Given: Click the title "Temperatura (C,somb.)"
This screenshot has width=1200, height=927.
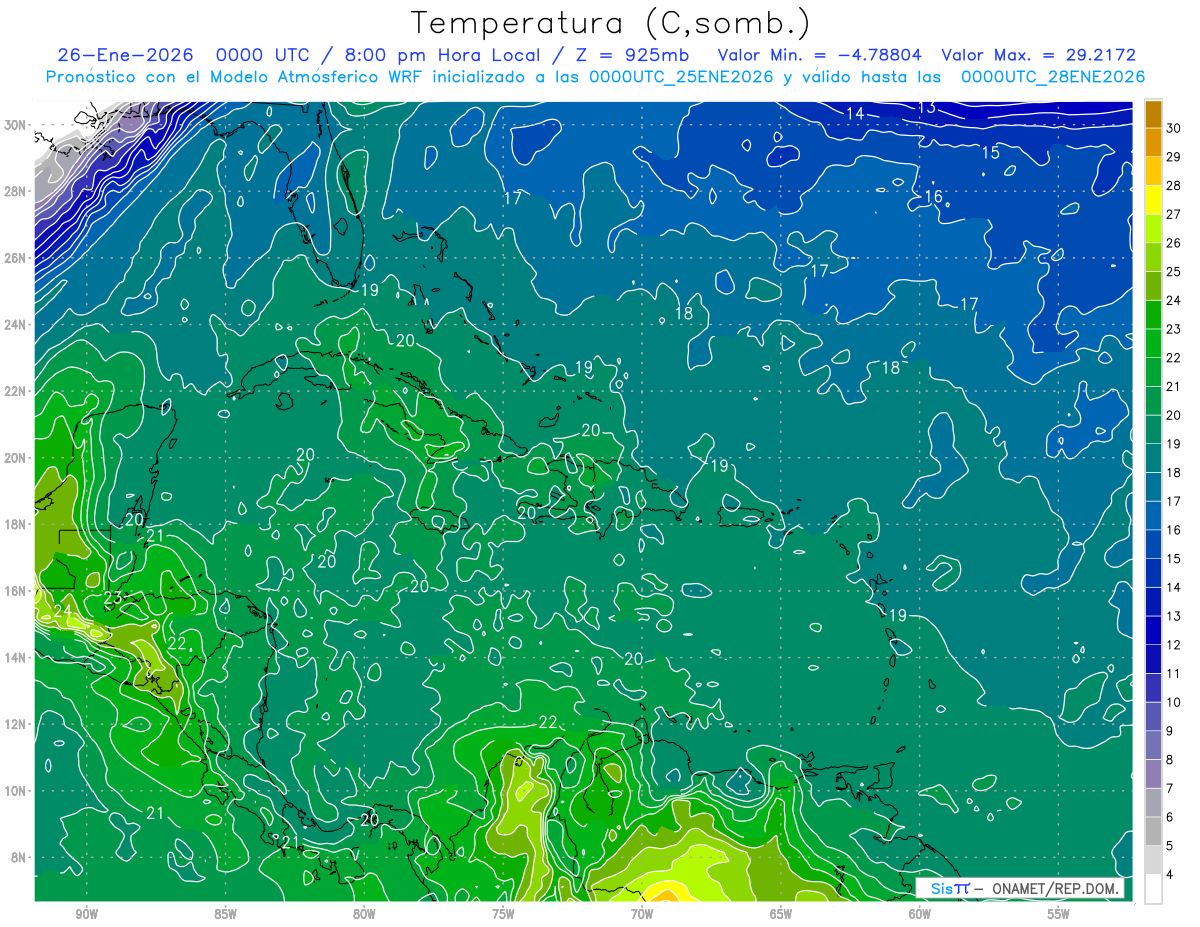Looking at the screenshot, I should pos(610,22).
